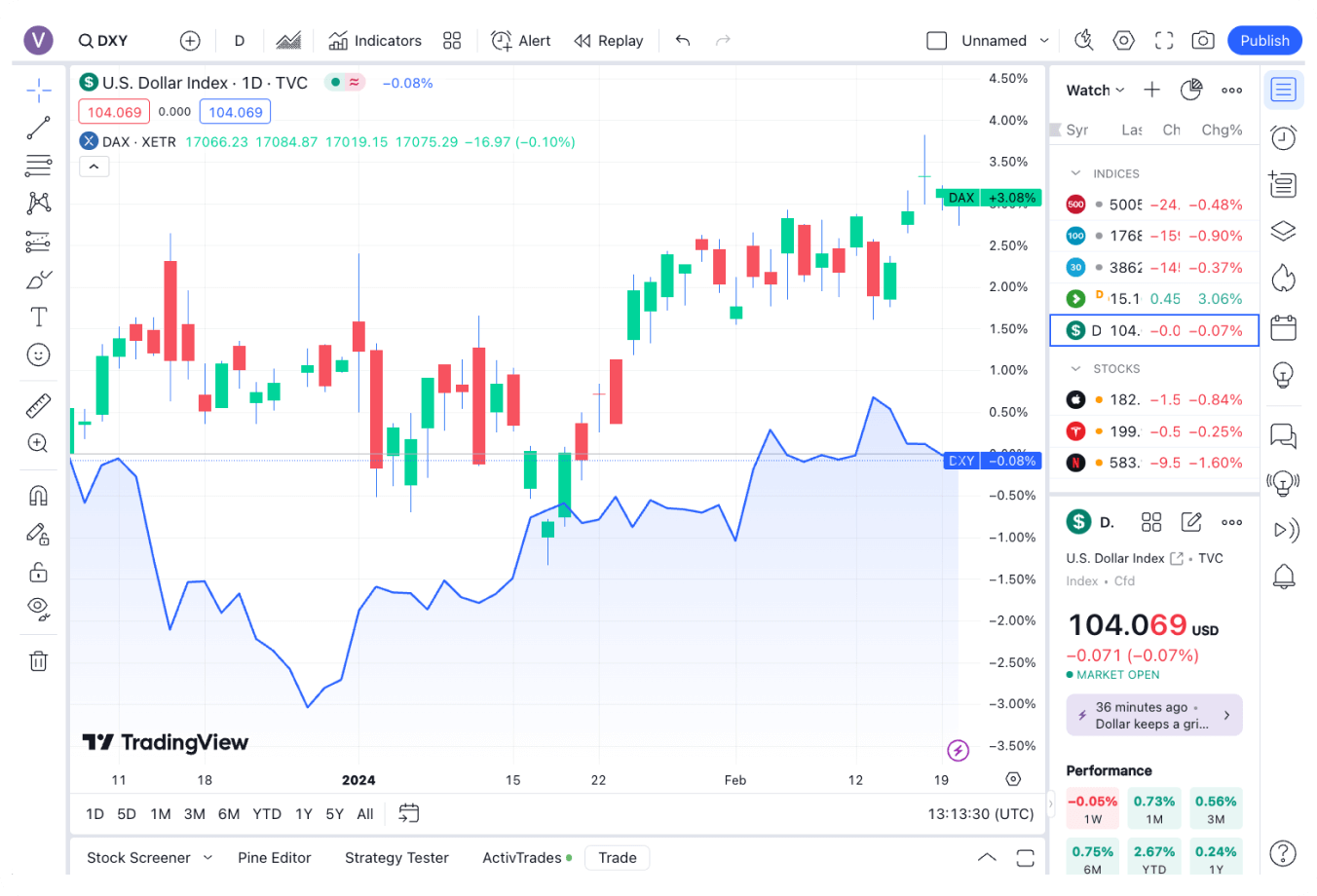Lock all drawings with the padlock icon
Viewport: 1317px width, 896px height.
point(38,572)
